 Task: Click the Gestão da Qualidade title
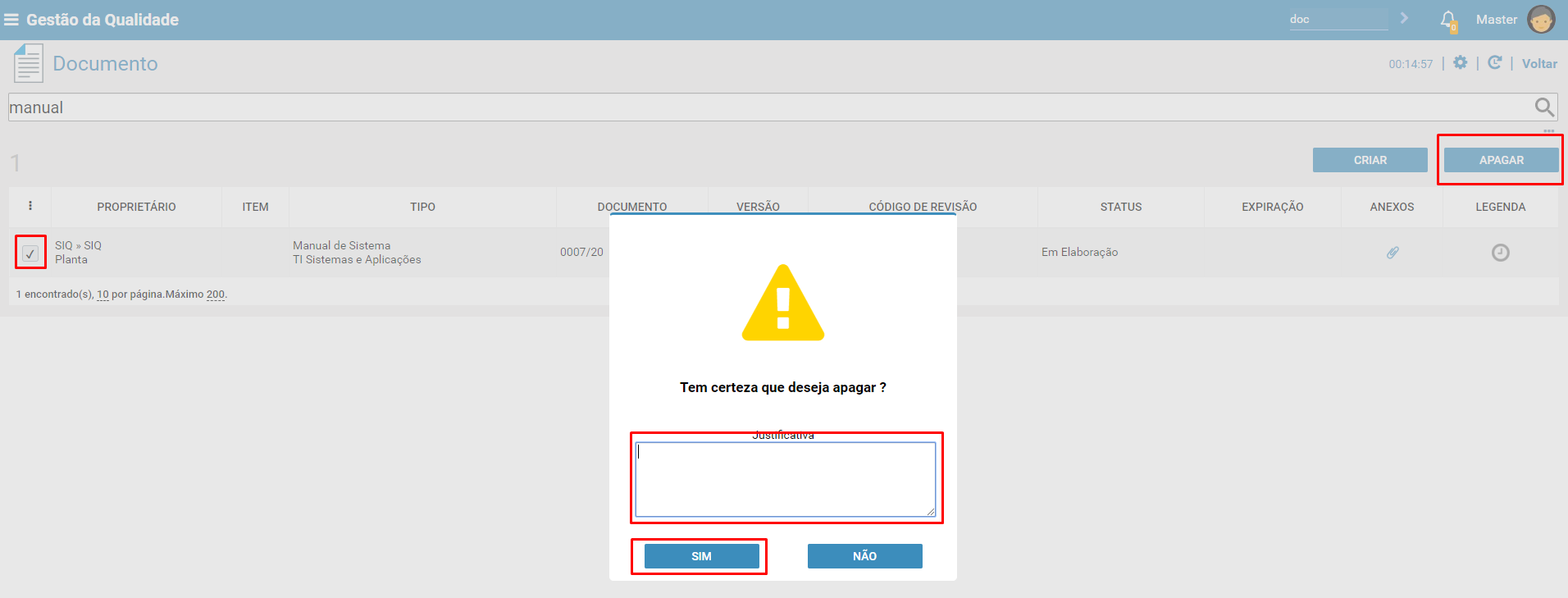(103, 20)
